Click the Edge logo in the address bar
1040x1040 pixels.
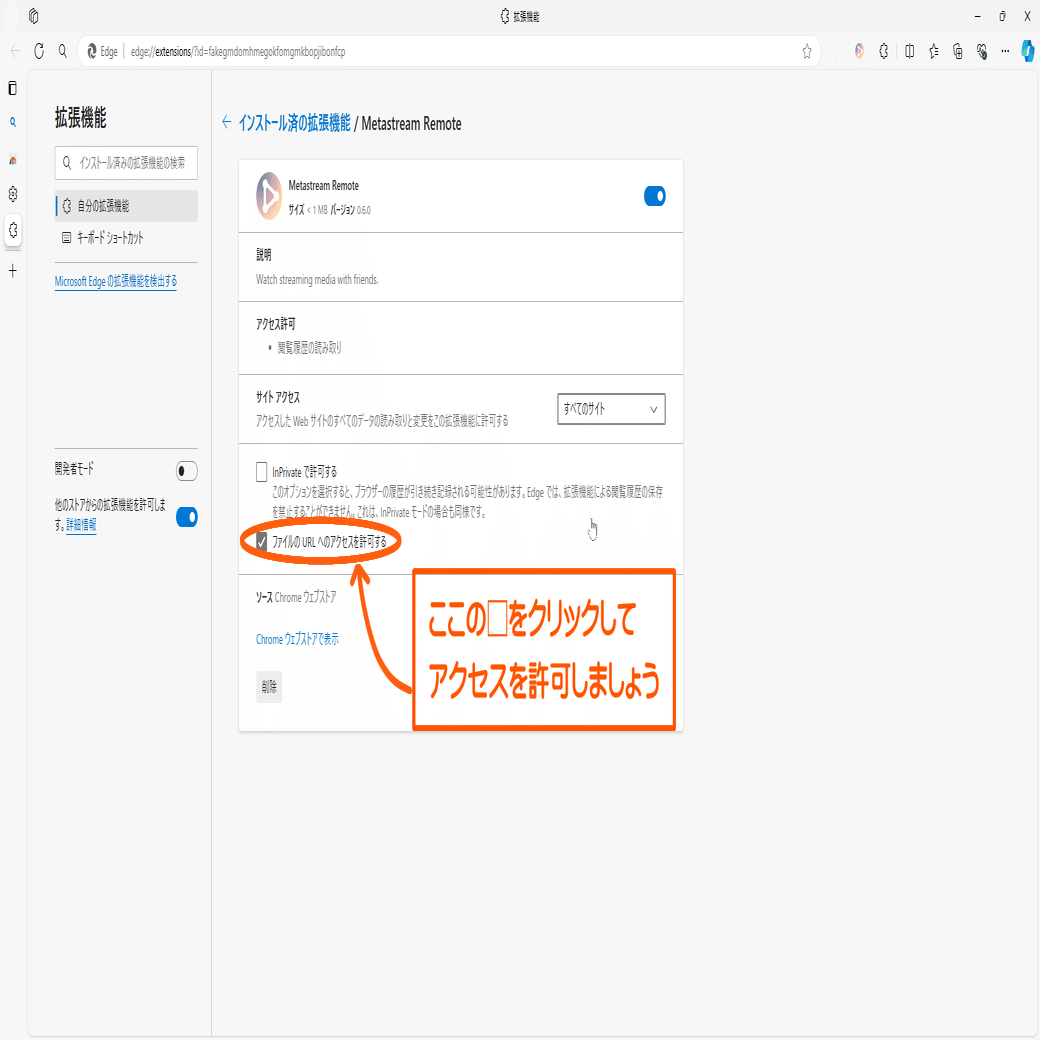[x=92, y=52]
